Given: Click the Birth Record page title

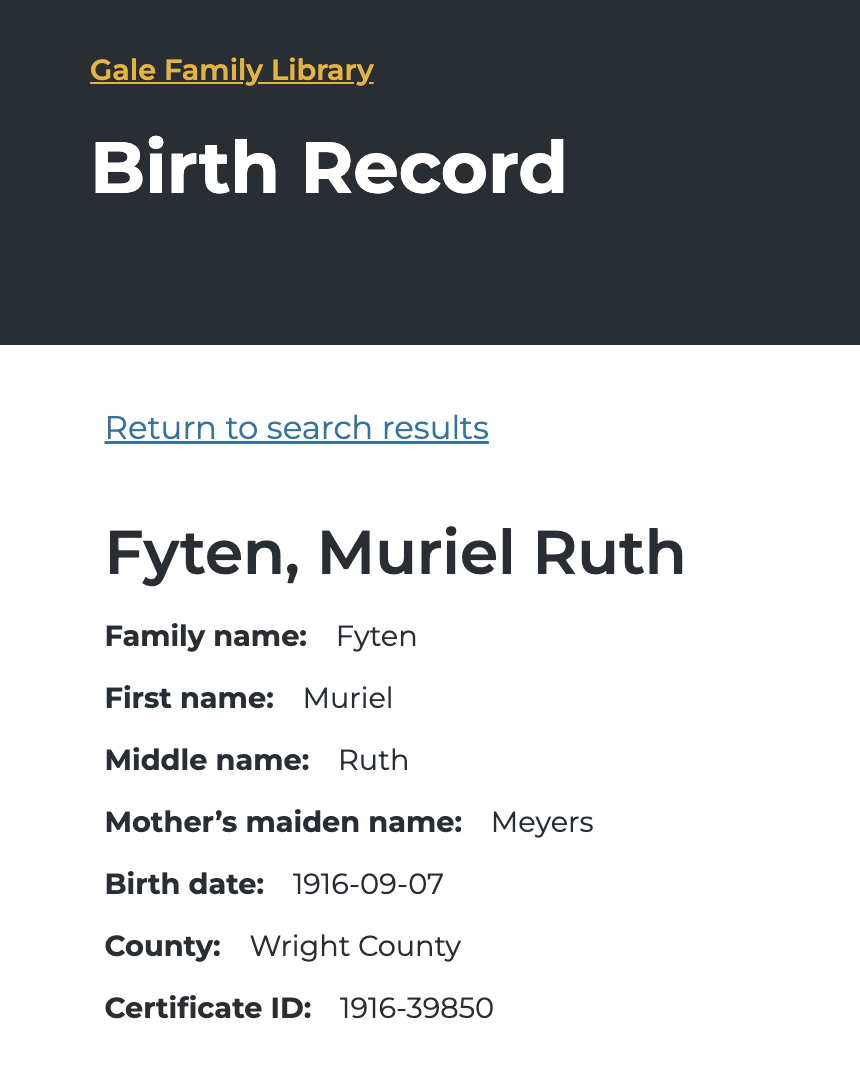Looking at the screenshot, I should coord(328,168).
